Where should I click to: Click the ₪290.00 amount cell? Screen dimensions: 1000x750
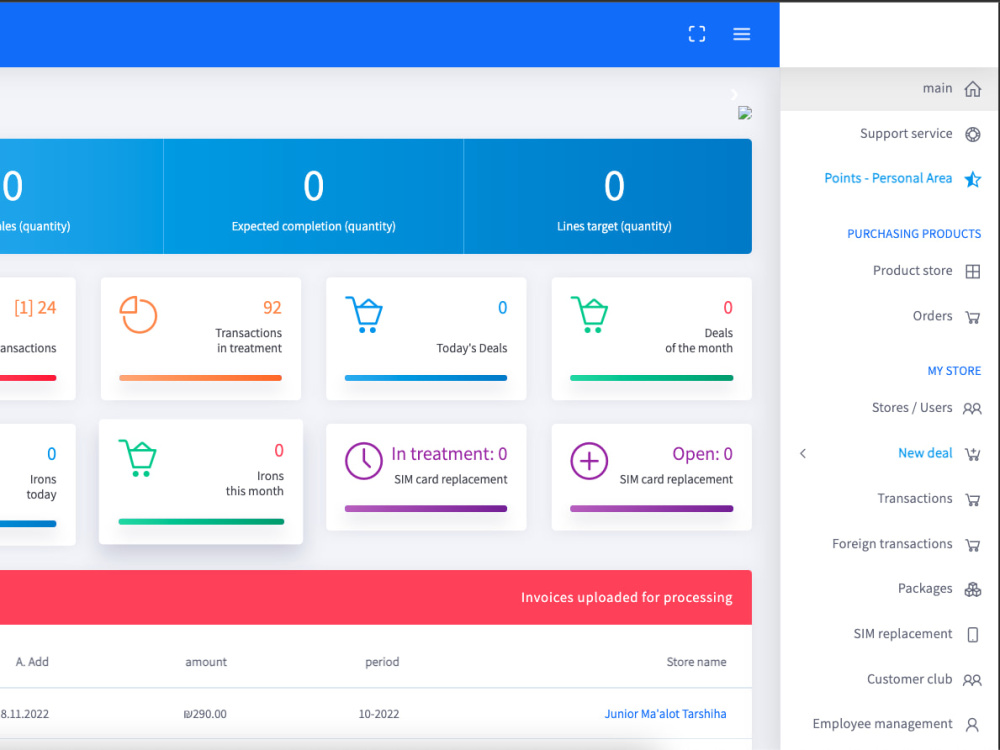pyautogui.click(x=205, y=714)
